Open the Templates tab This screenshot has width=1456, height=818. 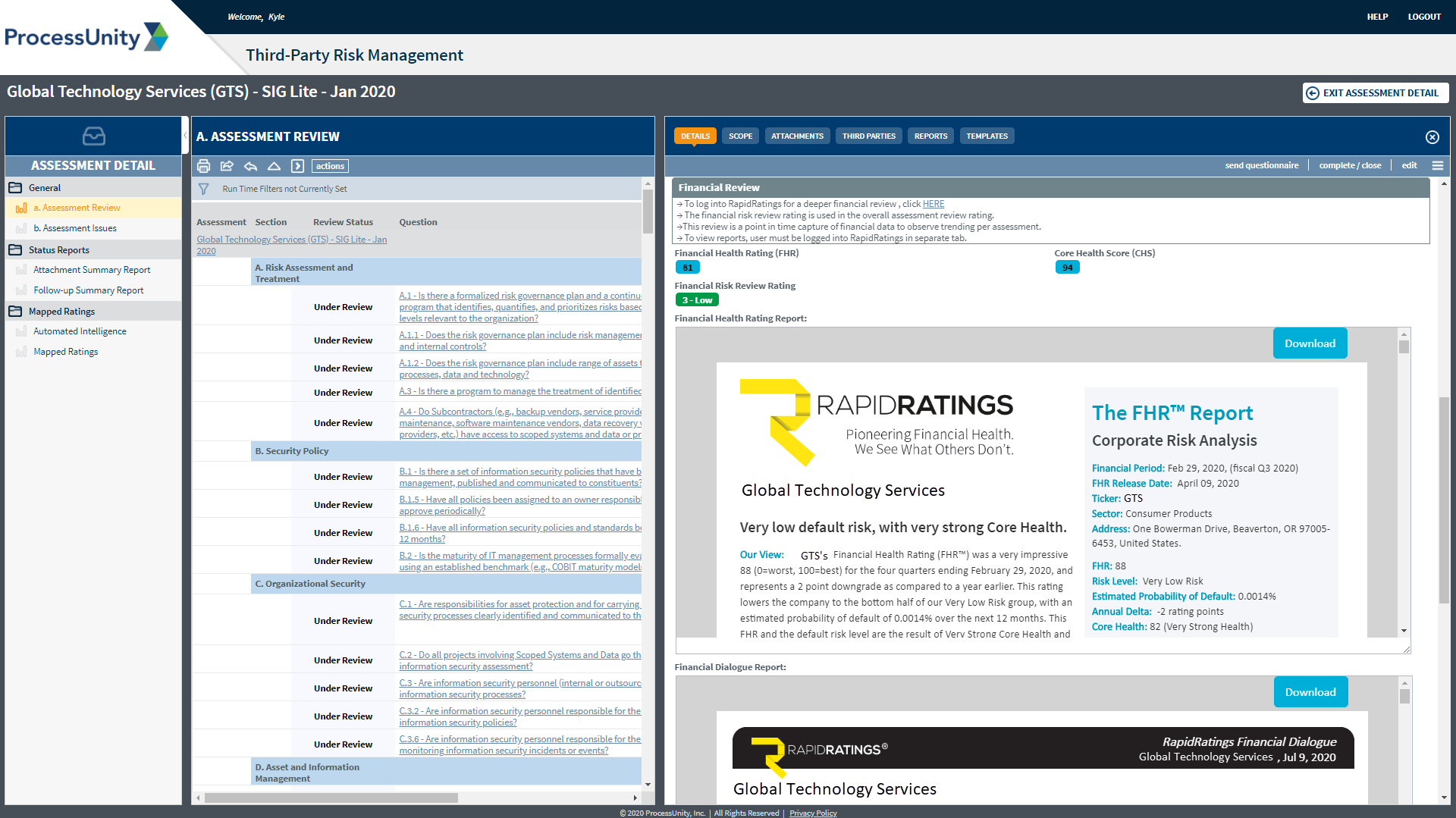[x=987, y=136]
